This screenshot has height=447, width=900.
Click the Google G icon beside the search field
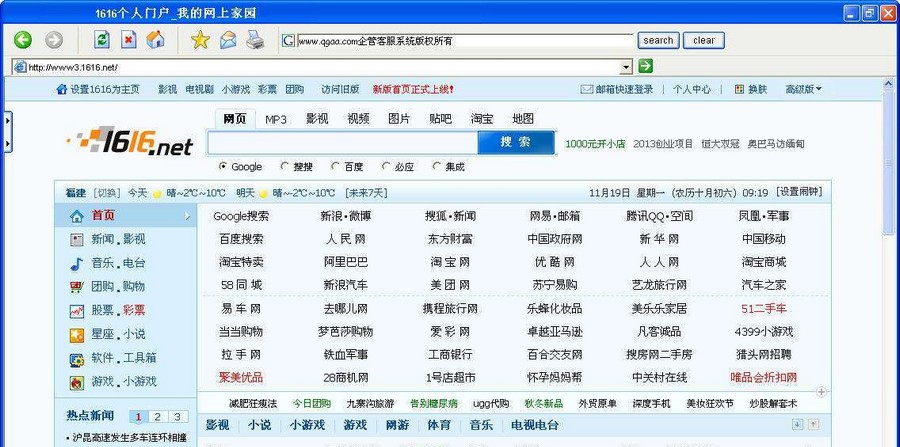[288, 40]
